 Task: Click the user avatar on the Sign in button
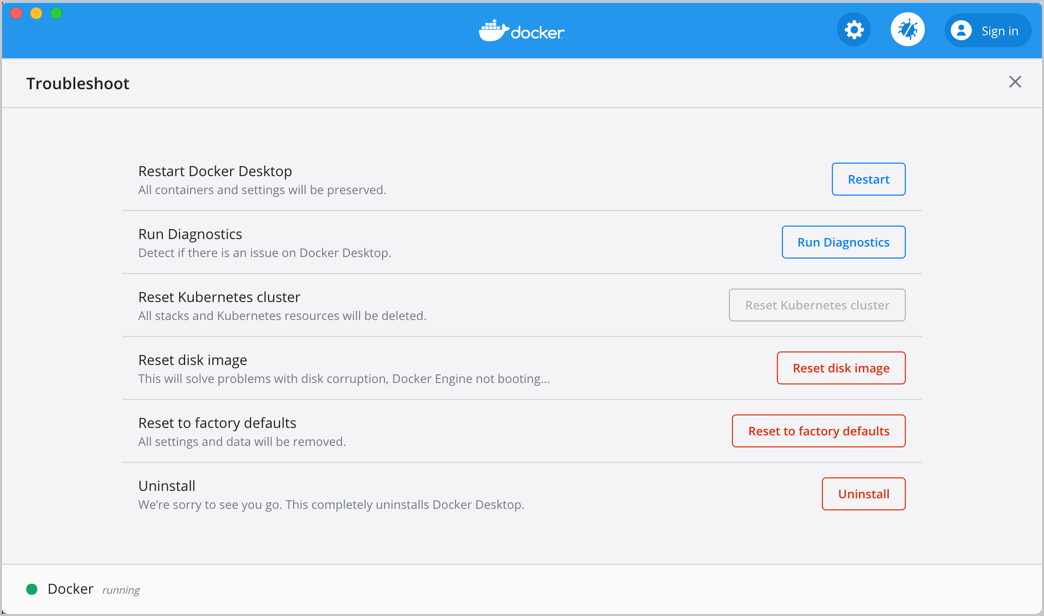[960, 30]
